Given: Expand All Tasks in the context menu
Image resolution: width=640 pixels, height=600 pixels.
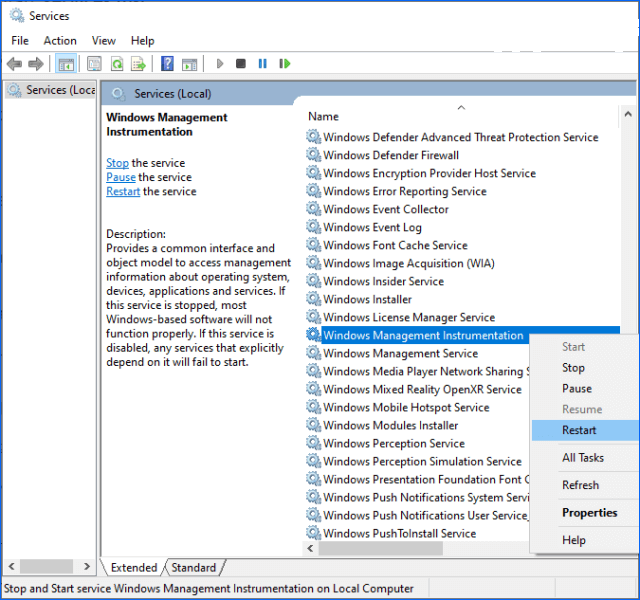Looking at the screenshot, I should pos(585,458).
